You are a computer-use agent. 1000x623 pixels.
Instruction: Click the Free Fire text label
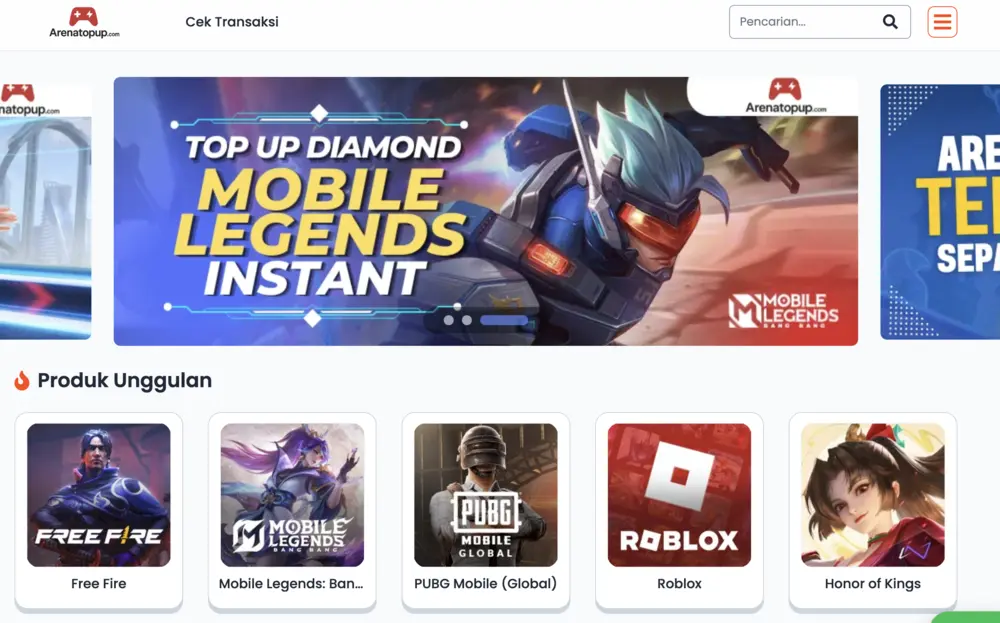pos(99,583)
